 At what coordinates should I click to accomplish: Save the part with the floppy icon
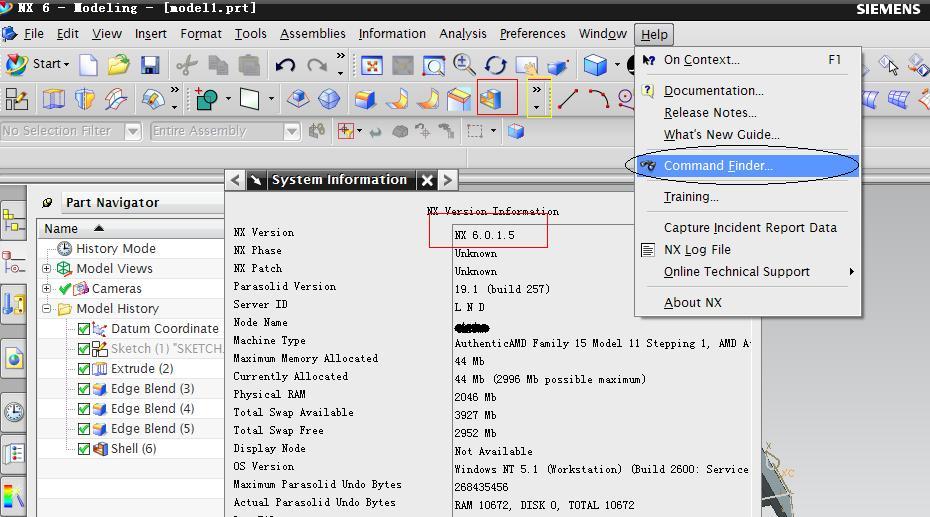coord(149,65)
